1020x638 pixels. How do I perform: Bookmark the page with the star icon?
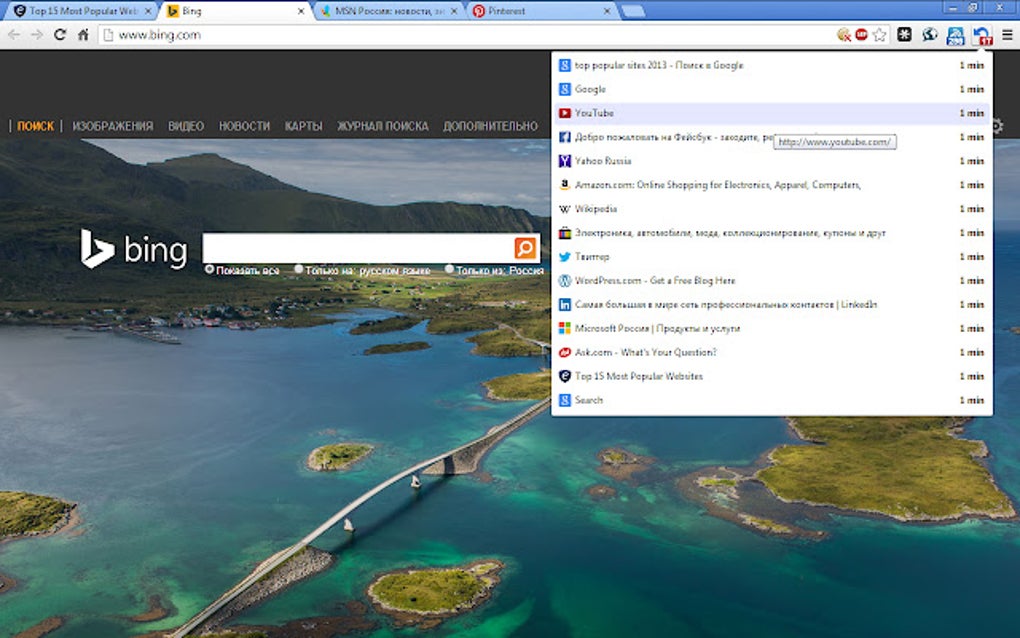[880, 35]
